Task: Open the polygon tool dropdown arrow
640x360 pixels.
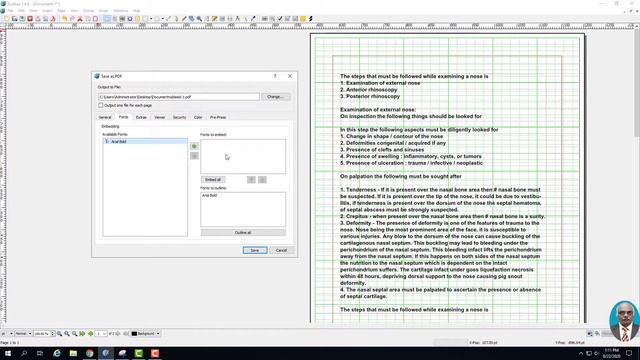Action: coord(162,19)
